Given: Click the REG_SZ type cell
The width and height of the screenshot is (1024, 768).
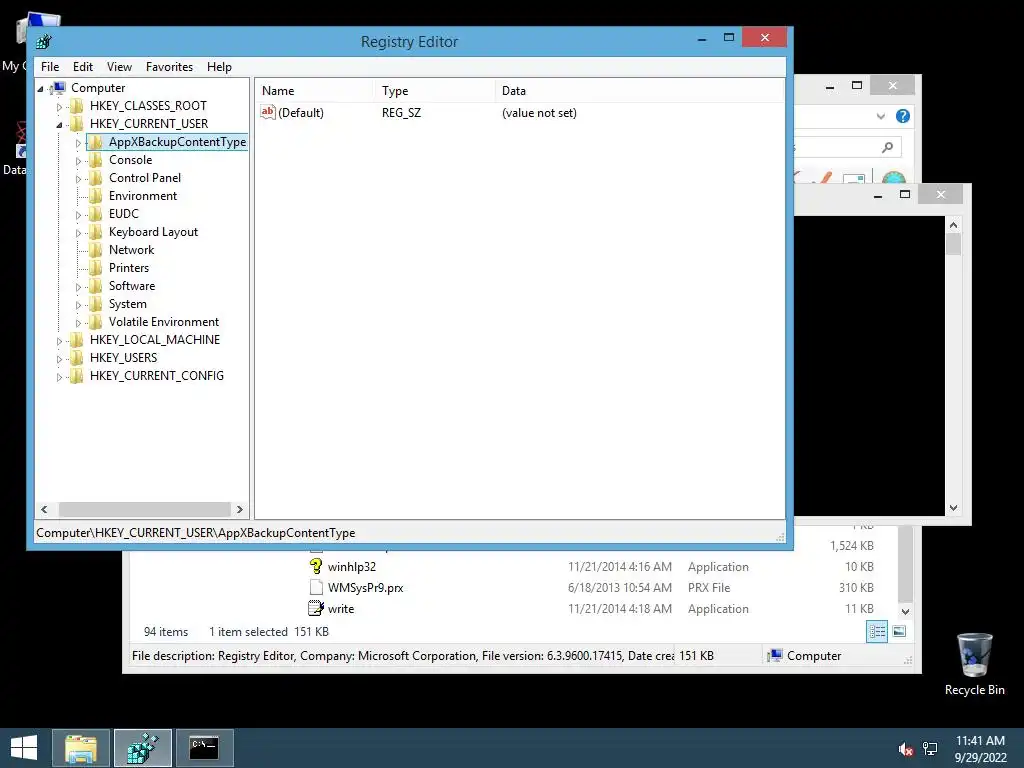Looking at the screenshot, I should coord(402,112).
